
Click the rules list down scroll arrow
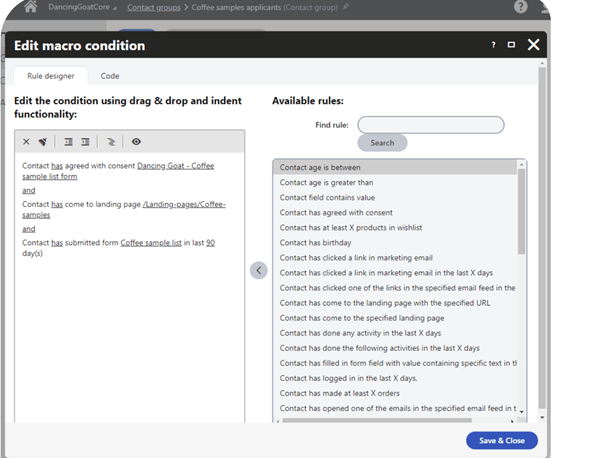[521, 412]
